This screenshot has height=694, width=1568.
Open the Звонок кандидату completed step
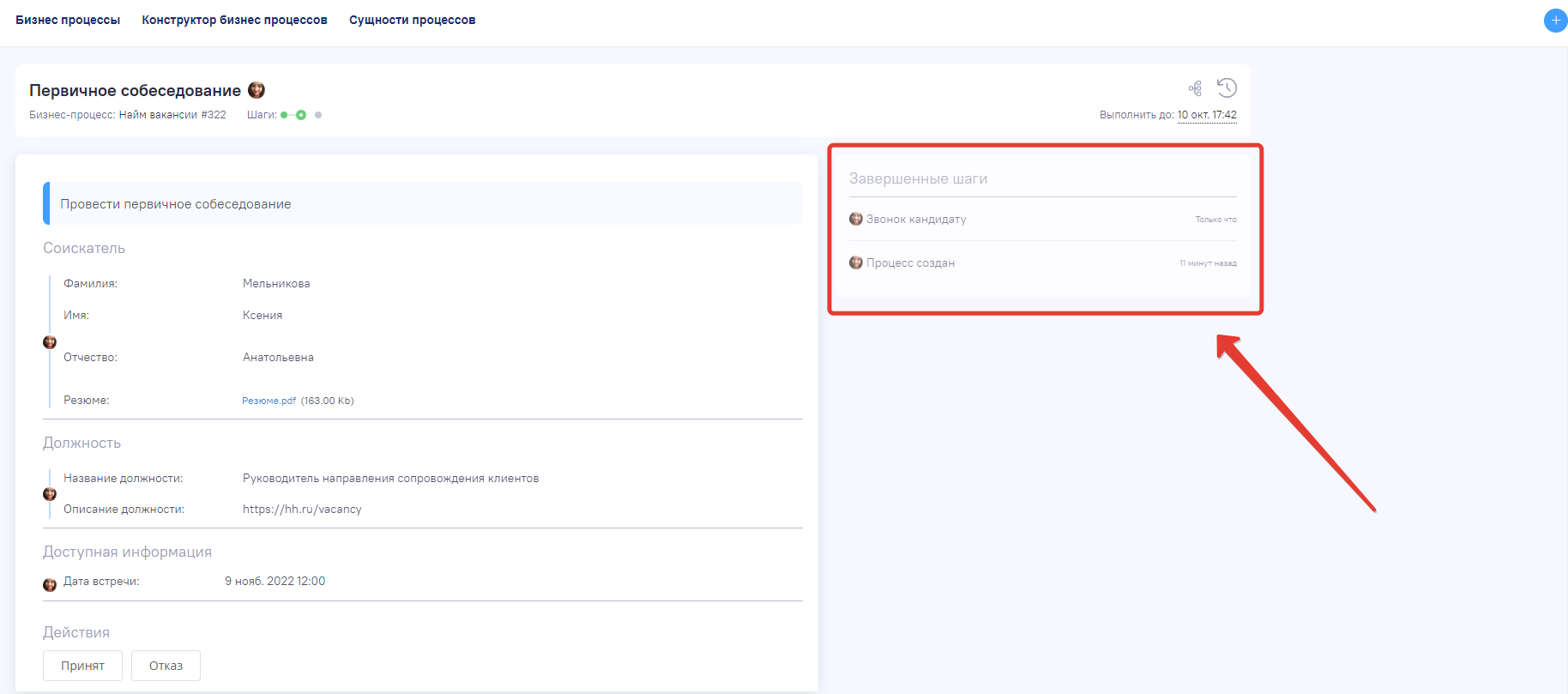tap(916, 220)
